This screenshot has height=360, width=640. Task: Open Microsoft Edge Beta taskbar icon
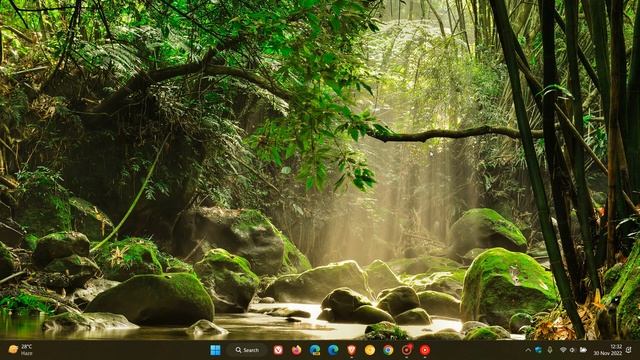point(315,350)
